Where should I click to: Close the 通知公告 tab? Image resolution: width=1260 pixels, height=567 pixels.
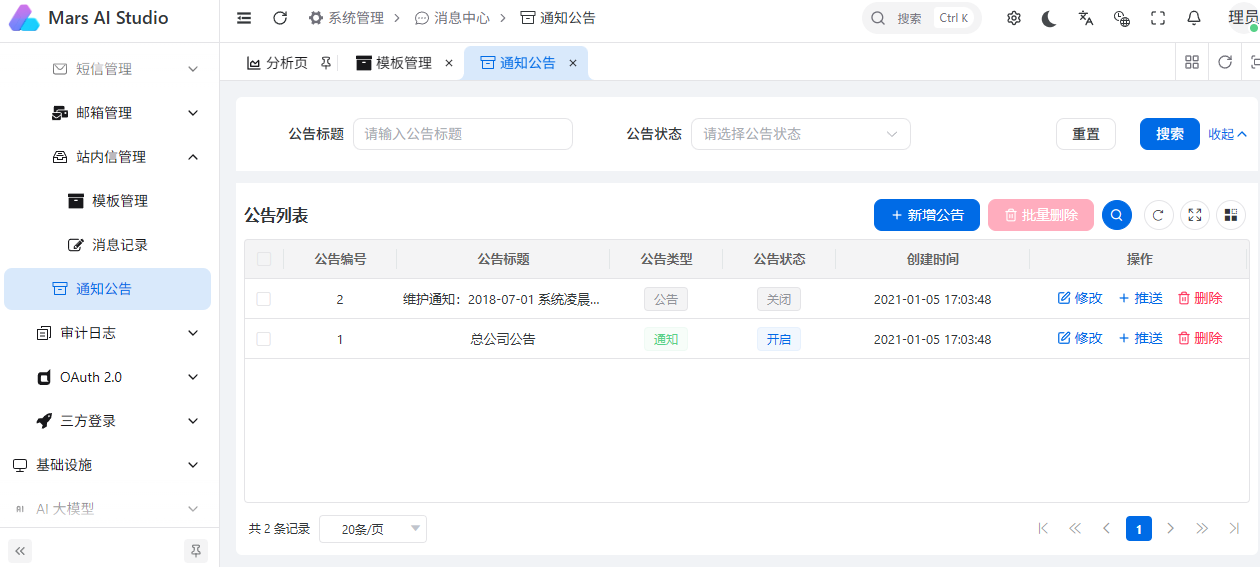pos(573,63)
